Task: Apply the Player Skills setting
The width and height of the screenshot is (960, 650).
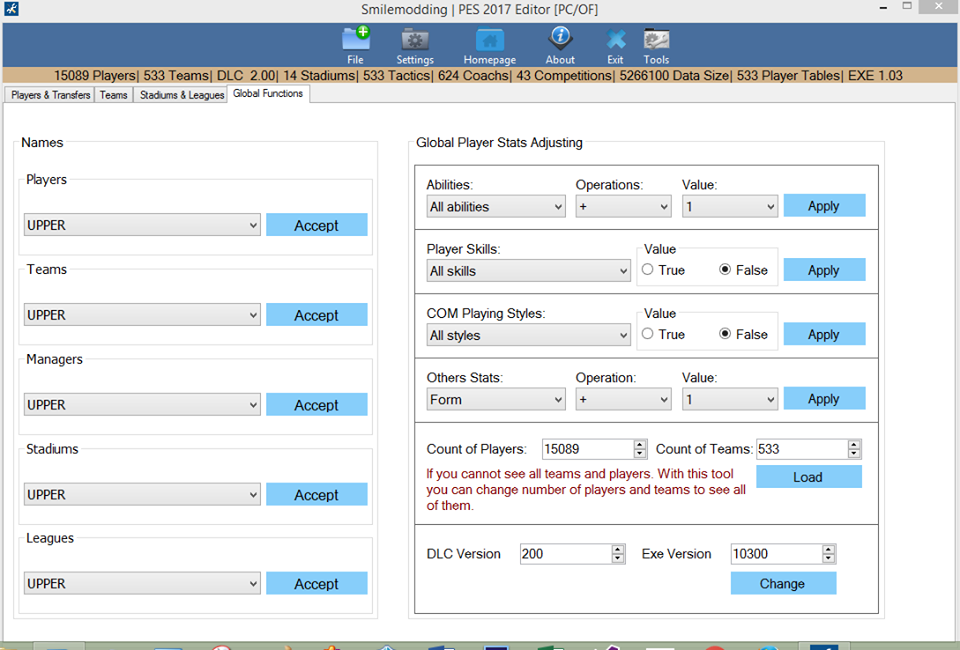Action: click(x=824, y=270)
